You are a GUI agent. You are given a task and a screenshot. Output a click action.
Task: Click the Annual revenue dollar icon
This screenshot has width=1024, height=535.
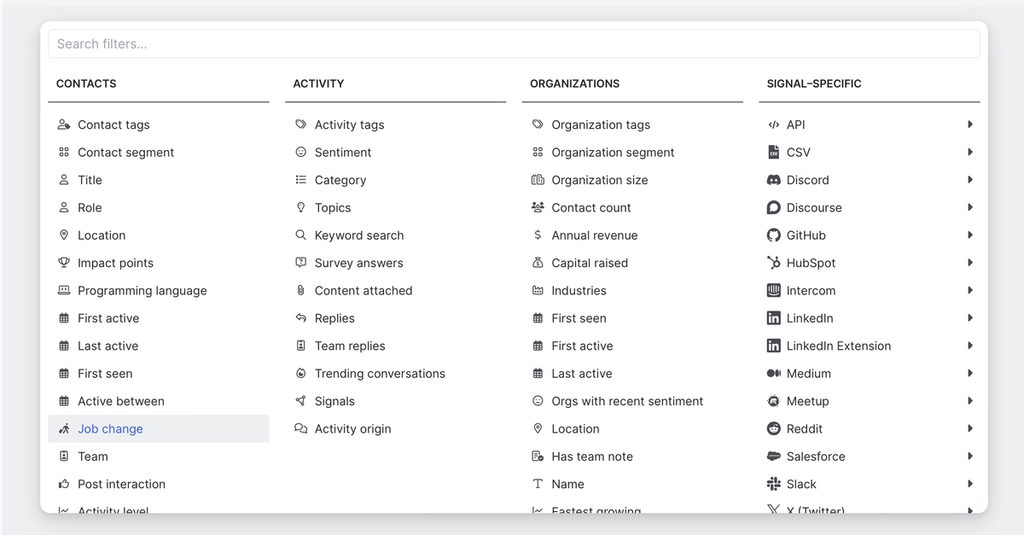(x=538, y=236)
